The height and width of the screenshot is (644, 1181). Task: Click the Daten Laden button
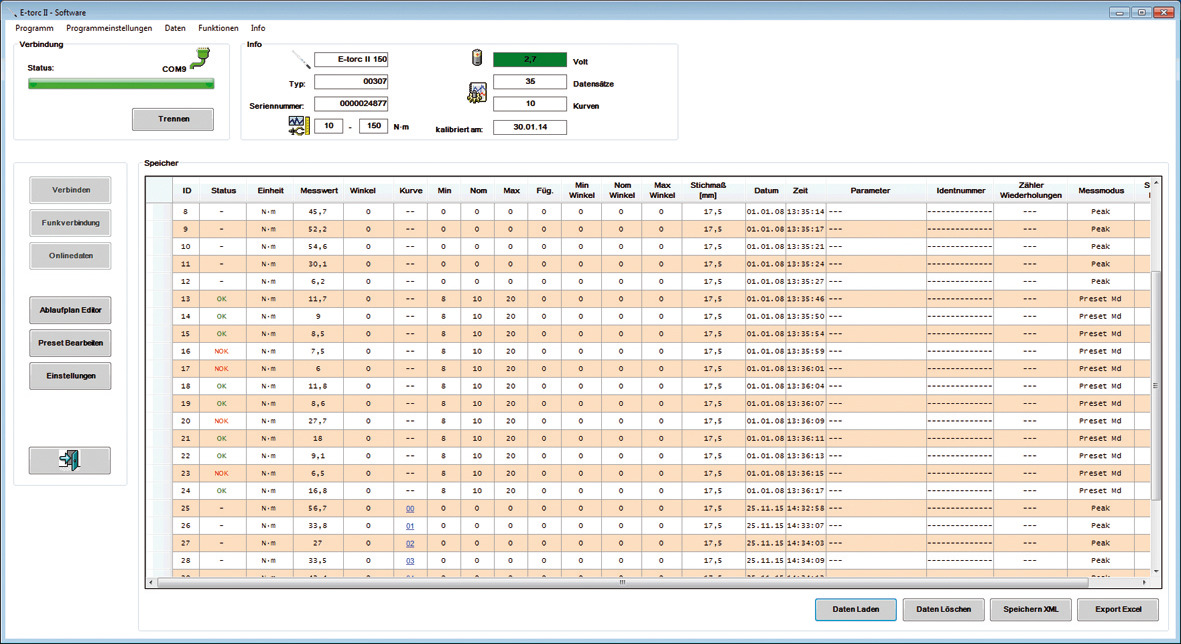click(x=855, y=609)
